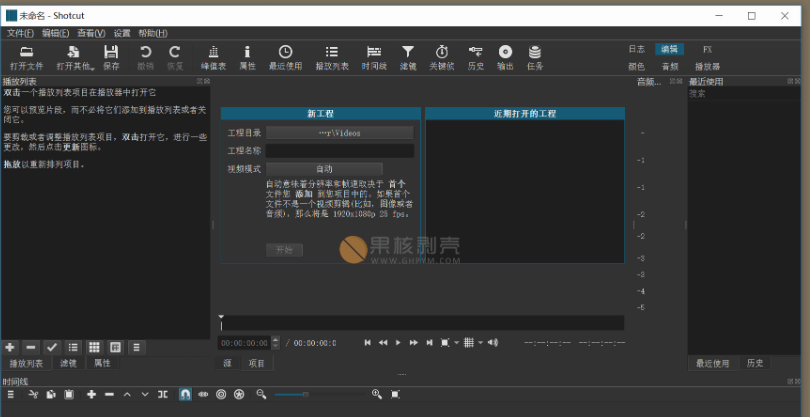Image resolution: width=810 pixels, height=417 pixels.
Task: Click the 保存 (save) floppy disk icon
Action: tap(111, 57)
